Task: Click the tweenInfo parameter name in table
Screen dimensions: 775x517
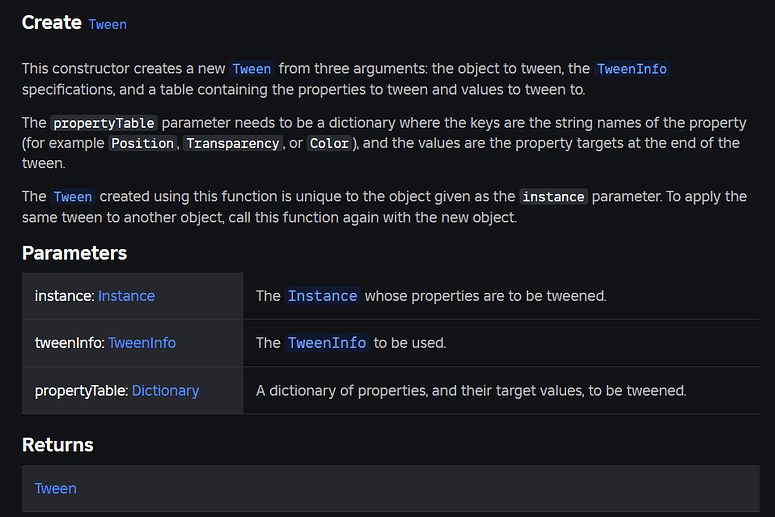Action: pyautogui.click(x=70, y=343)
